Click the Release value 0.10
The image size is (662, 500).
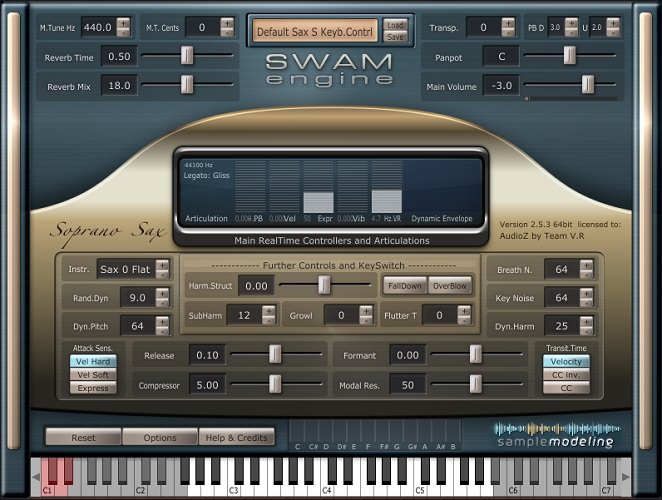tap(207, 355)
